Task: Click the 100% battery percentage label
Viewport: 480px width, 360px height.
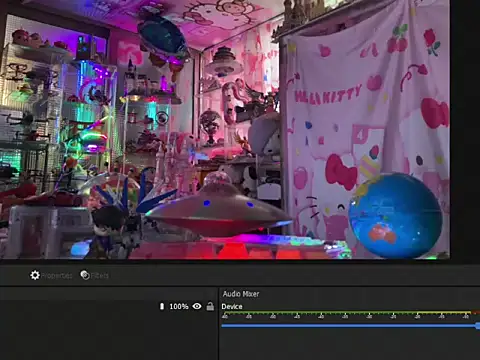Action: pyautogui.click(x=179, y=306)
